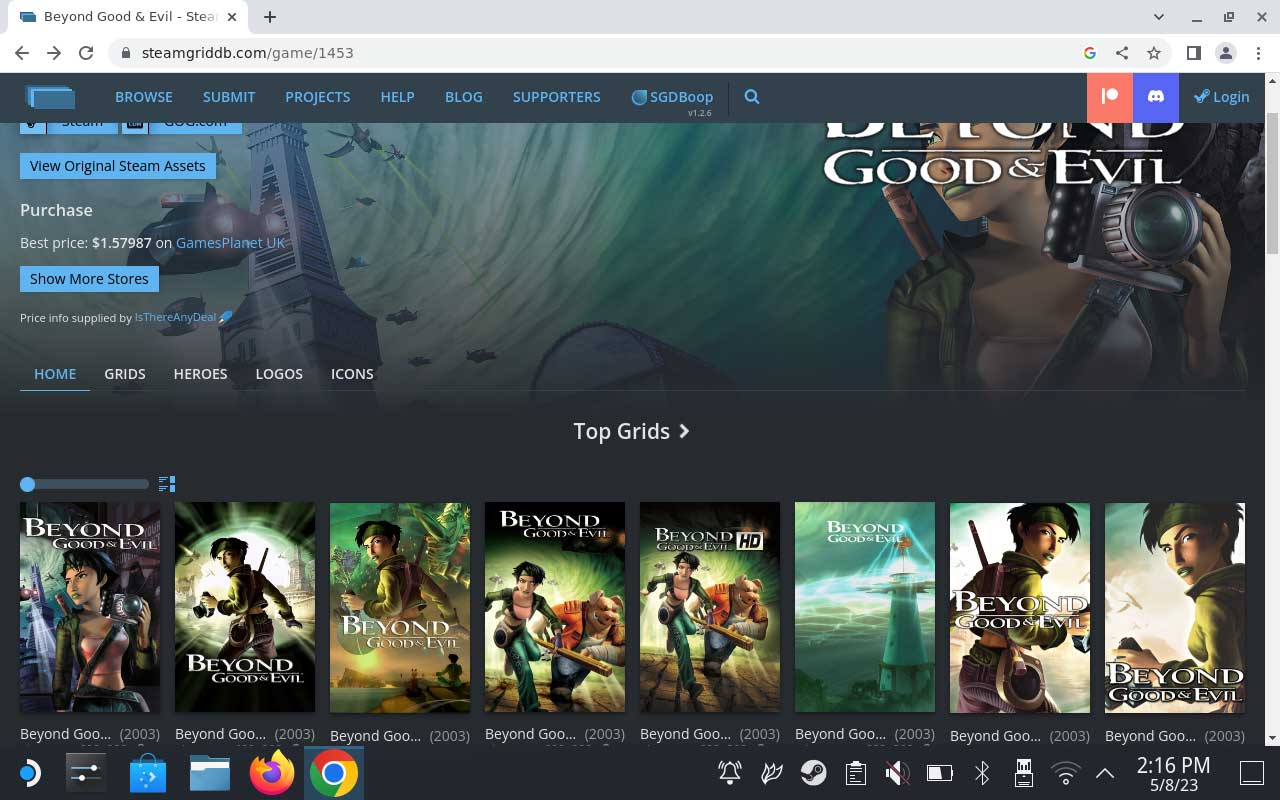Switch to the HEROES tab
Viewport: 1280px width, 800px height.
[x=200, y=374]
